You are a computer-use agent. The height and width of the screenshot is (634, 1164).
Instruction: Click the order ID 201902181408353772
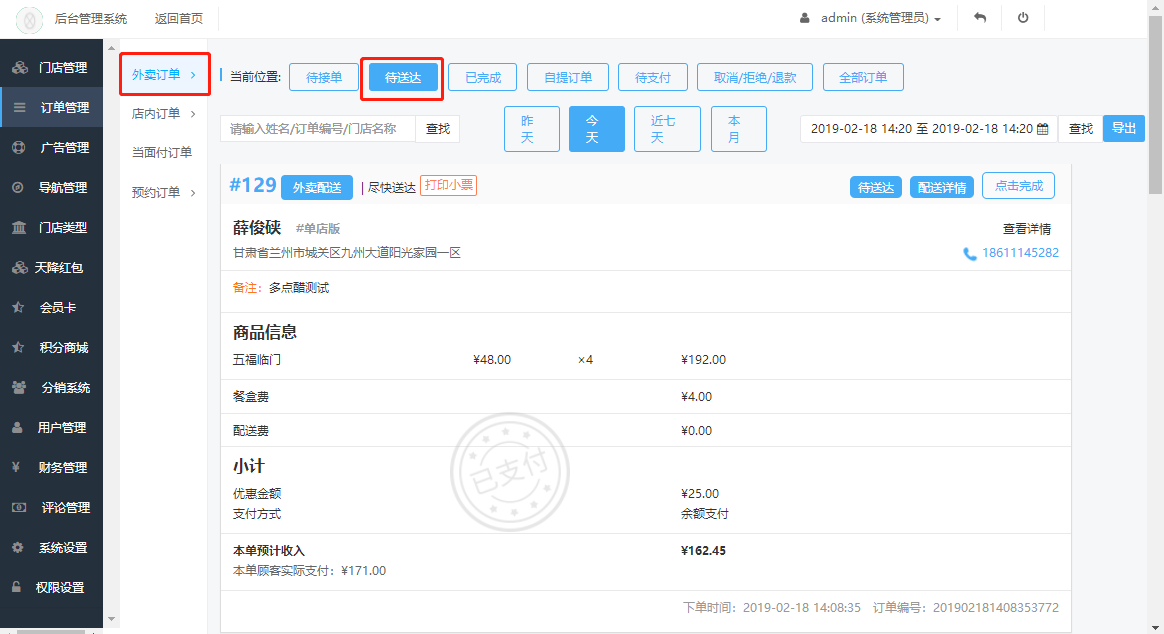tap(995, 608)
